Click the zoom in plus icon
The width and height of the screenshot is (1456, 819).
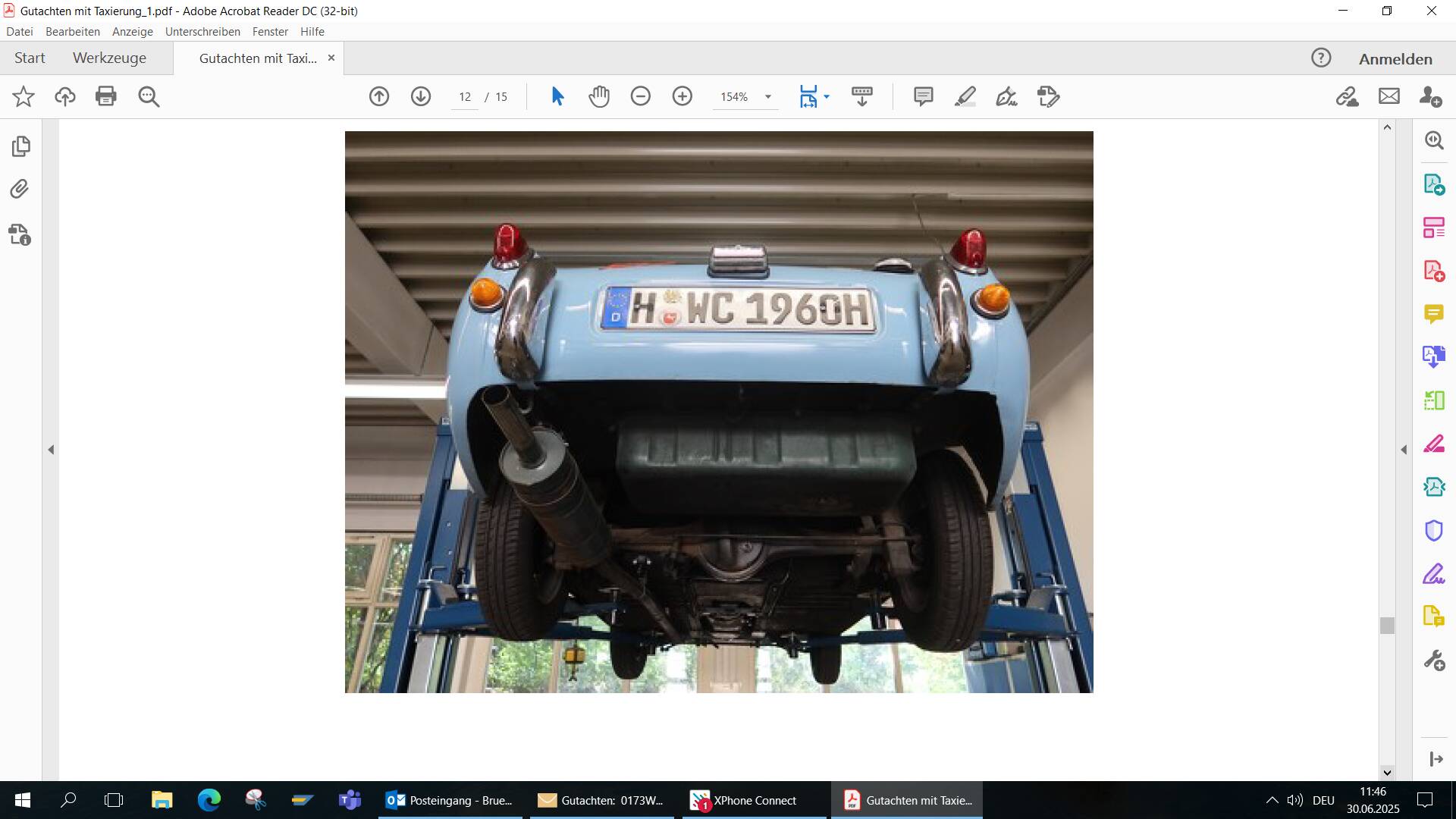pos(682,96)
